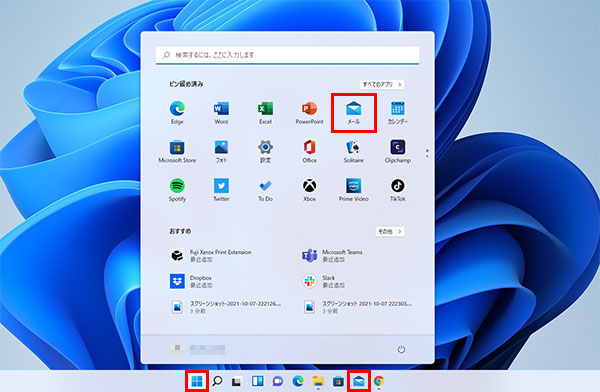Launch the To Do app
This screenshot has width=600, height=392.
[x=265, y=190]
